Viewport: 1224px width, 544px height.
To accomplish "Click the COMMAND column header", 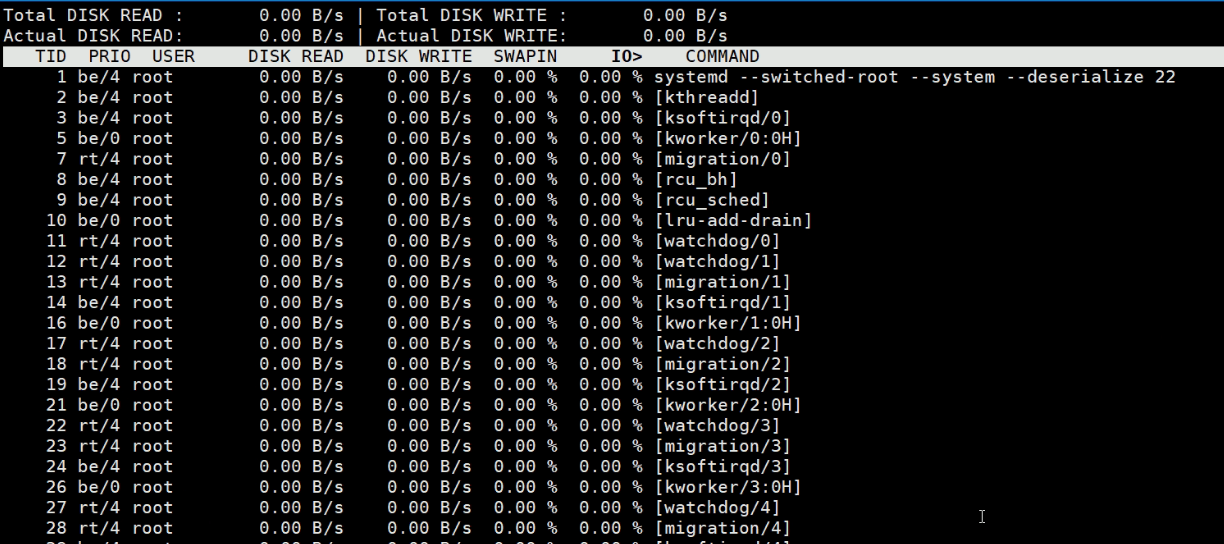I will (722, 57).
